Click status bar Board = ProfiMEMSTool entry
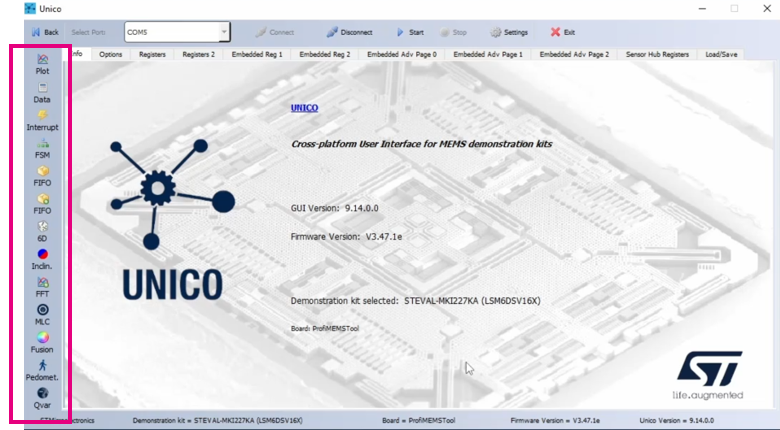780x430 pixels. point(418,421)
